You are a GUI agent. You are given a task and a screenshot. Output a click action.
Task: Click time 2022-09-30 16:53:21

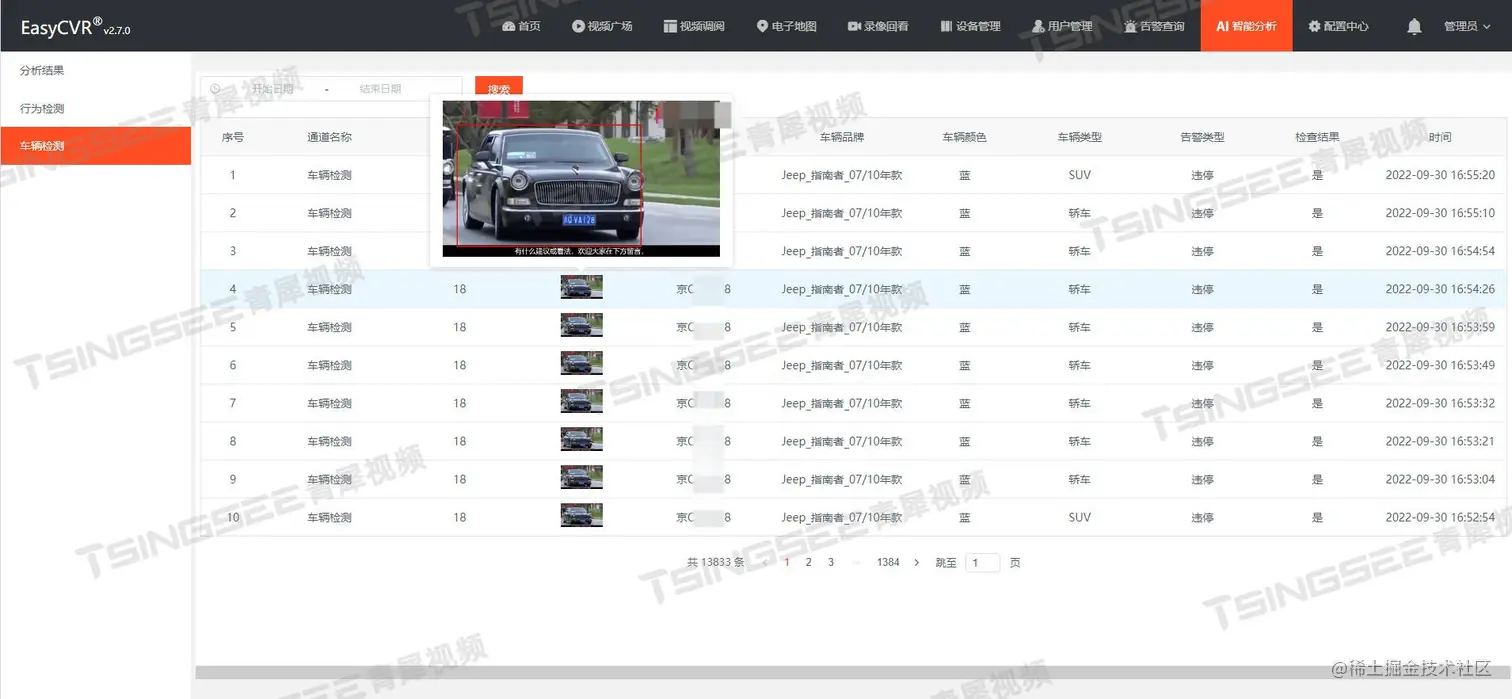coord(1440,441)
